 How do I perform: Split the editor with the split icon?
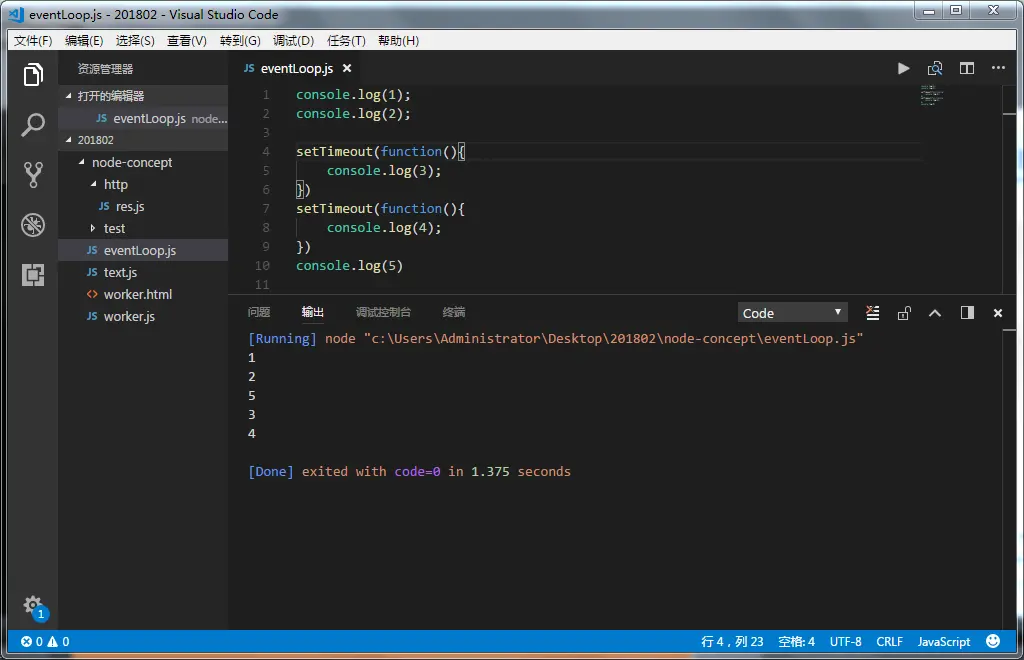tap(967, 69)
